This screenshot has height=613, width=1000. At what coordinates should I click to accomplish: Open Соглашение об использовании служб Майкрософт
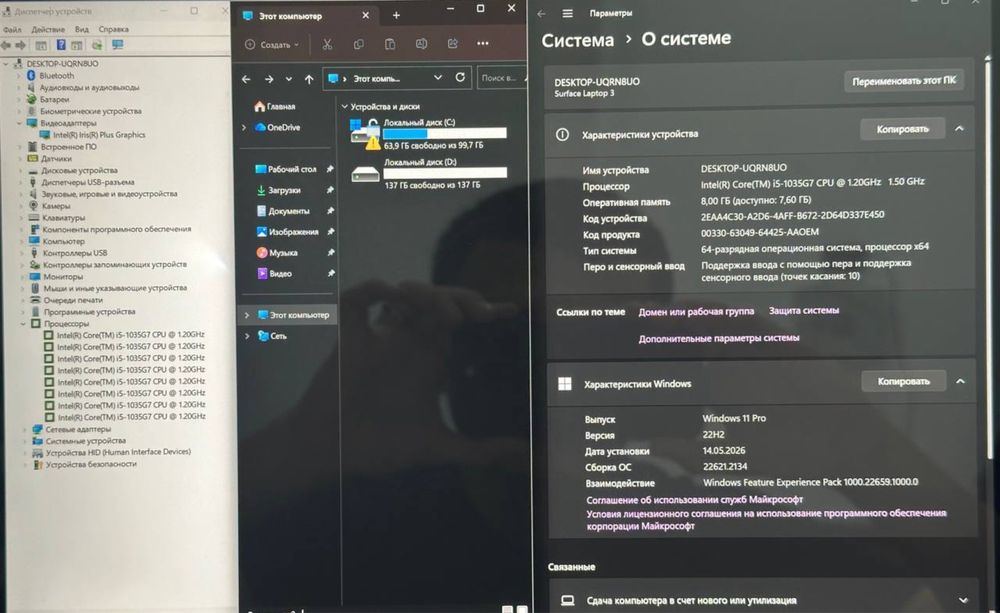[x=695, y=499]
